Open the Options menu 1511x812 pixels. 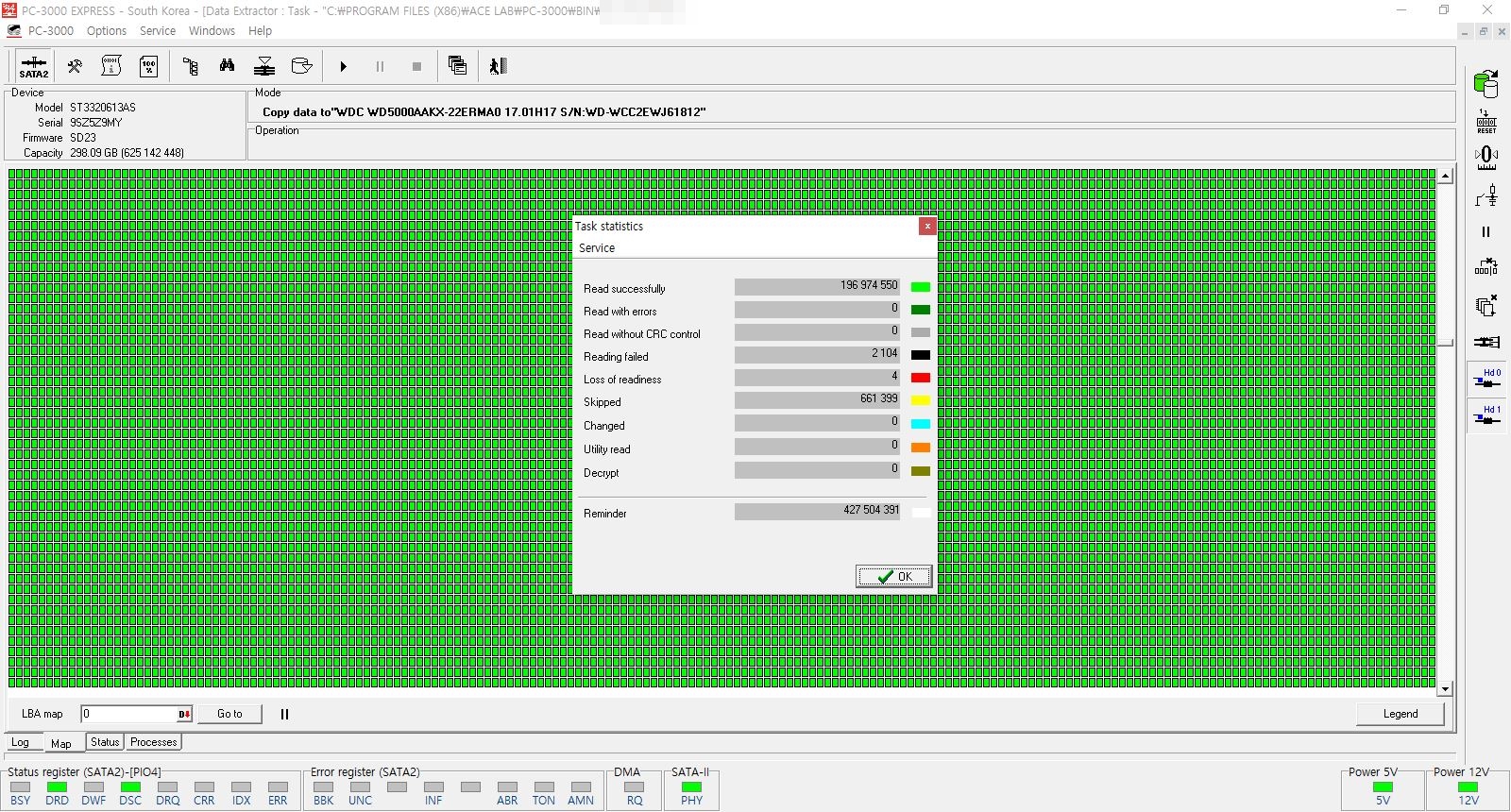[107, 31]
